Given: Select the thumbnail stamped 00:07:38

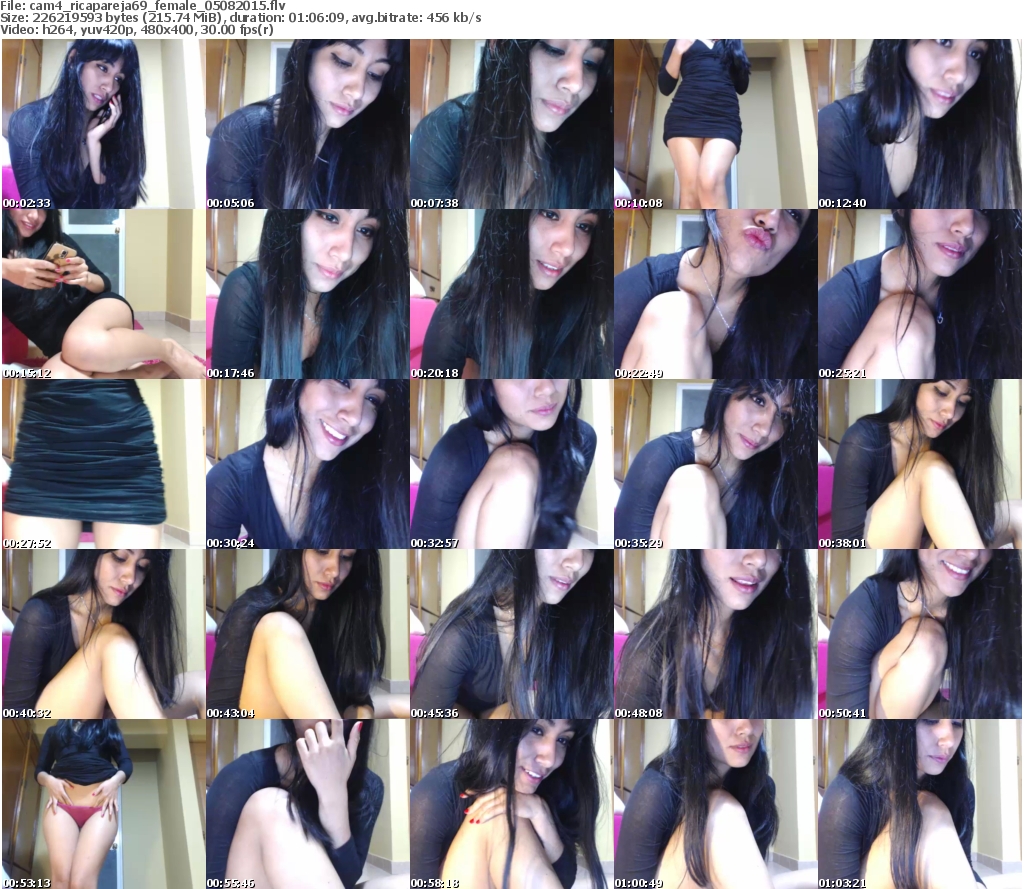Looking at the screenshot, I should tap(511, 124).
